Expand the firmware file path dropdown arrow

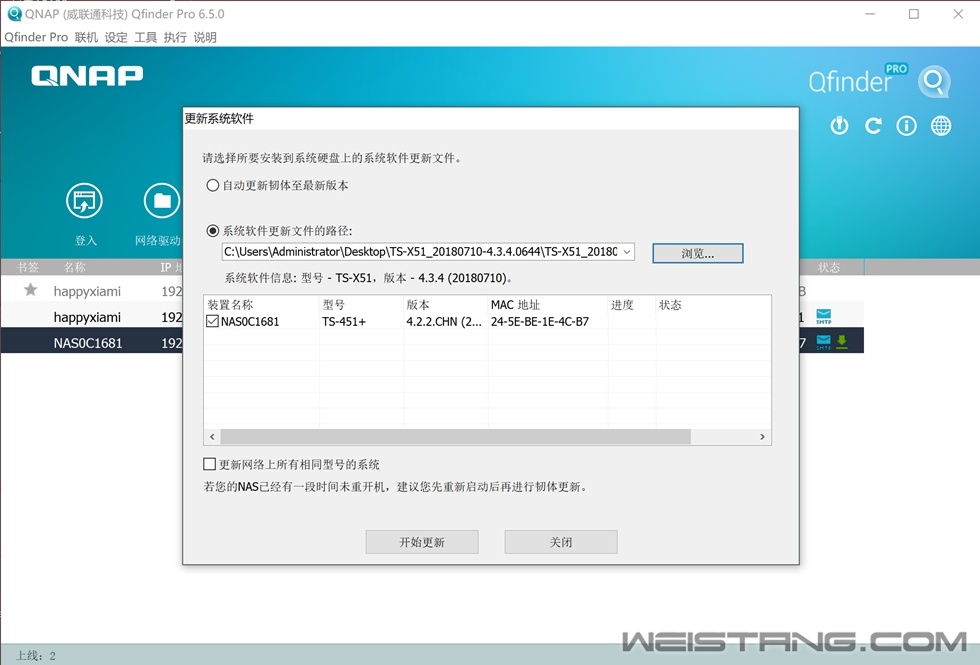click(x=627, y=252)
